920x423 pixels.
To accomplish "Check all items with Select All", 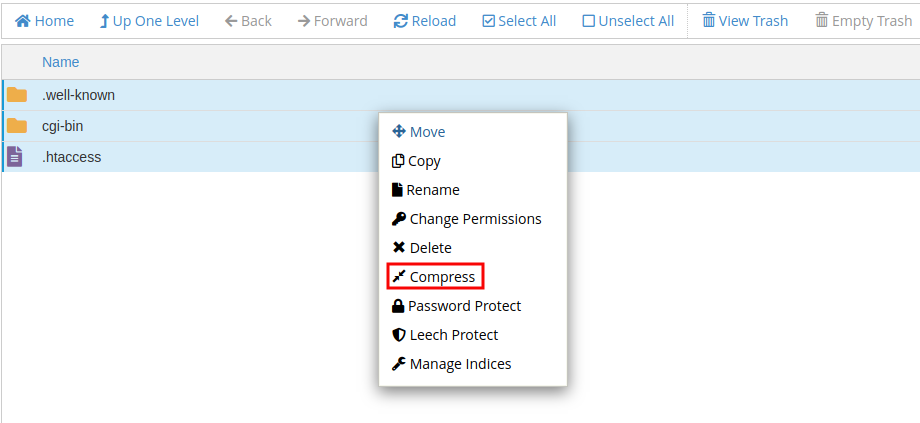I will (519, 22).
